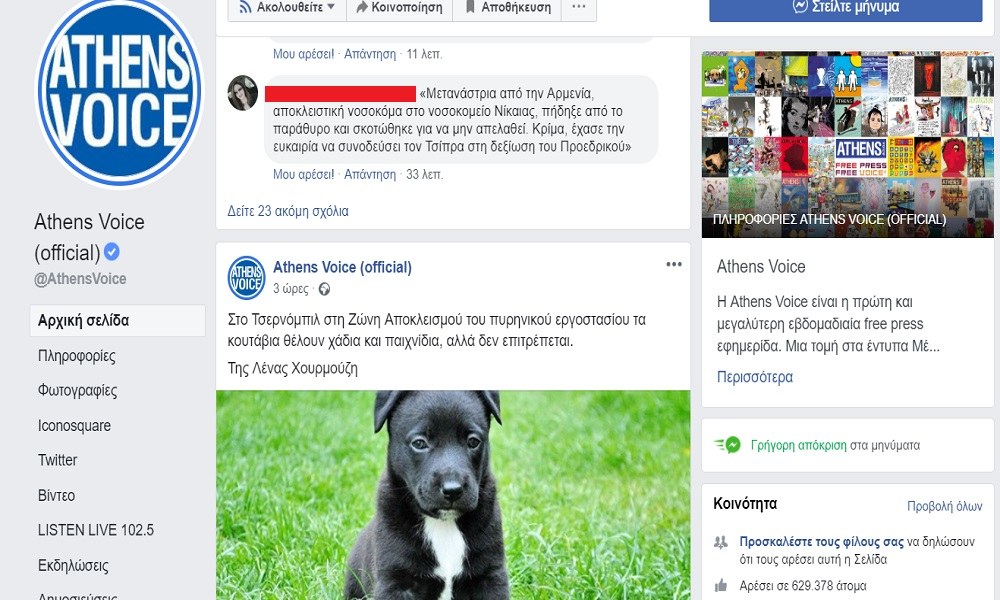Click the public globe icon under post

tap(325, 289)
